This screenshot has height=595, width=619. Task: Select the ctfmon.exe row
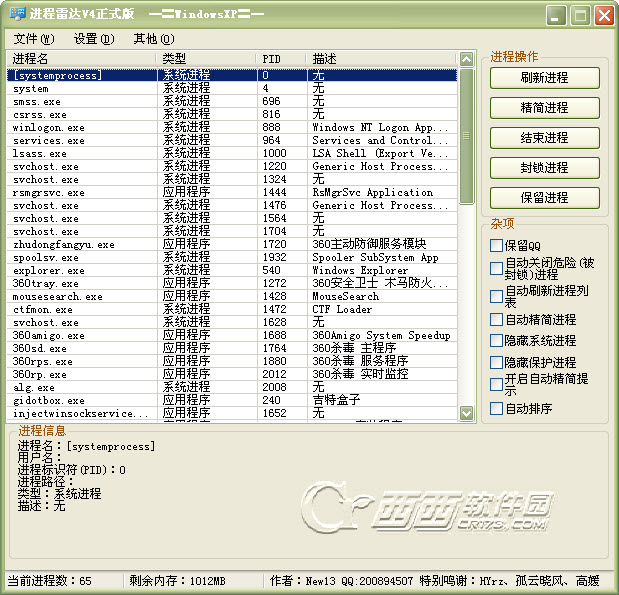(232, 309)
